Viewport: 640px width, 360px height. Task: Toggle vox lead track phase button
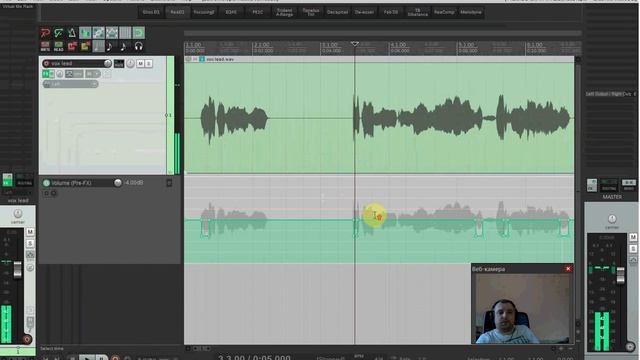pos(60,74)
